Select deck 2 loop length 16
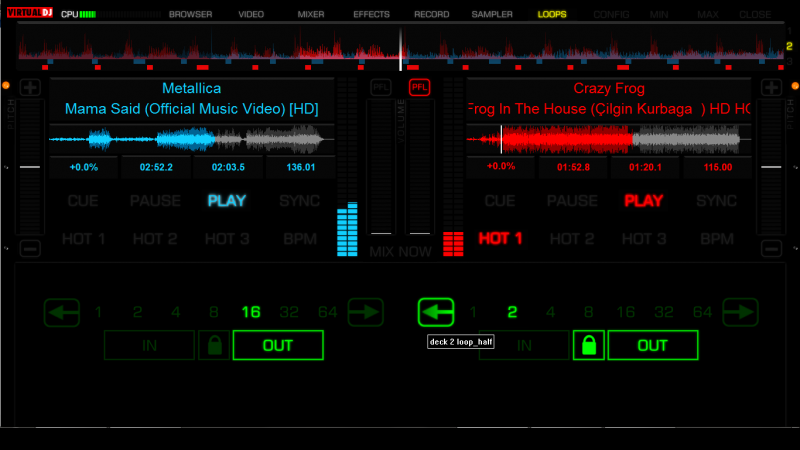800x450 pixels. pyautogui.click(x=626, y=312)
